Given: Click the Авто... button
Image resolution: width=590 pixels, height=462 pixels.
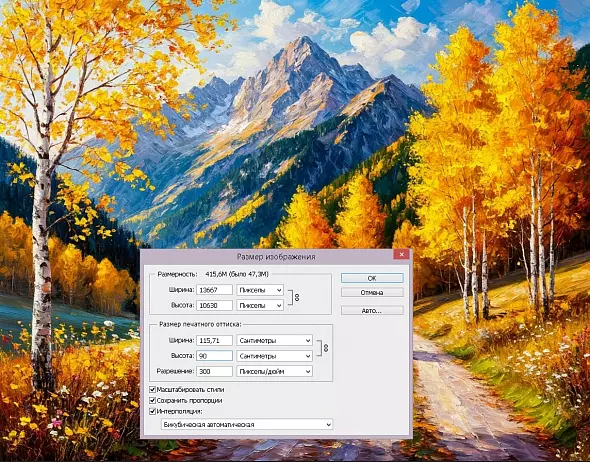Looking at the screenshot, I should pyautogui.click(x=372, y=310).
